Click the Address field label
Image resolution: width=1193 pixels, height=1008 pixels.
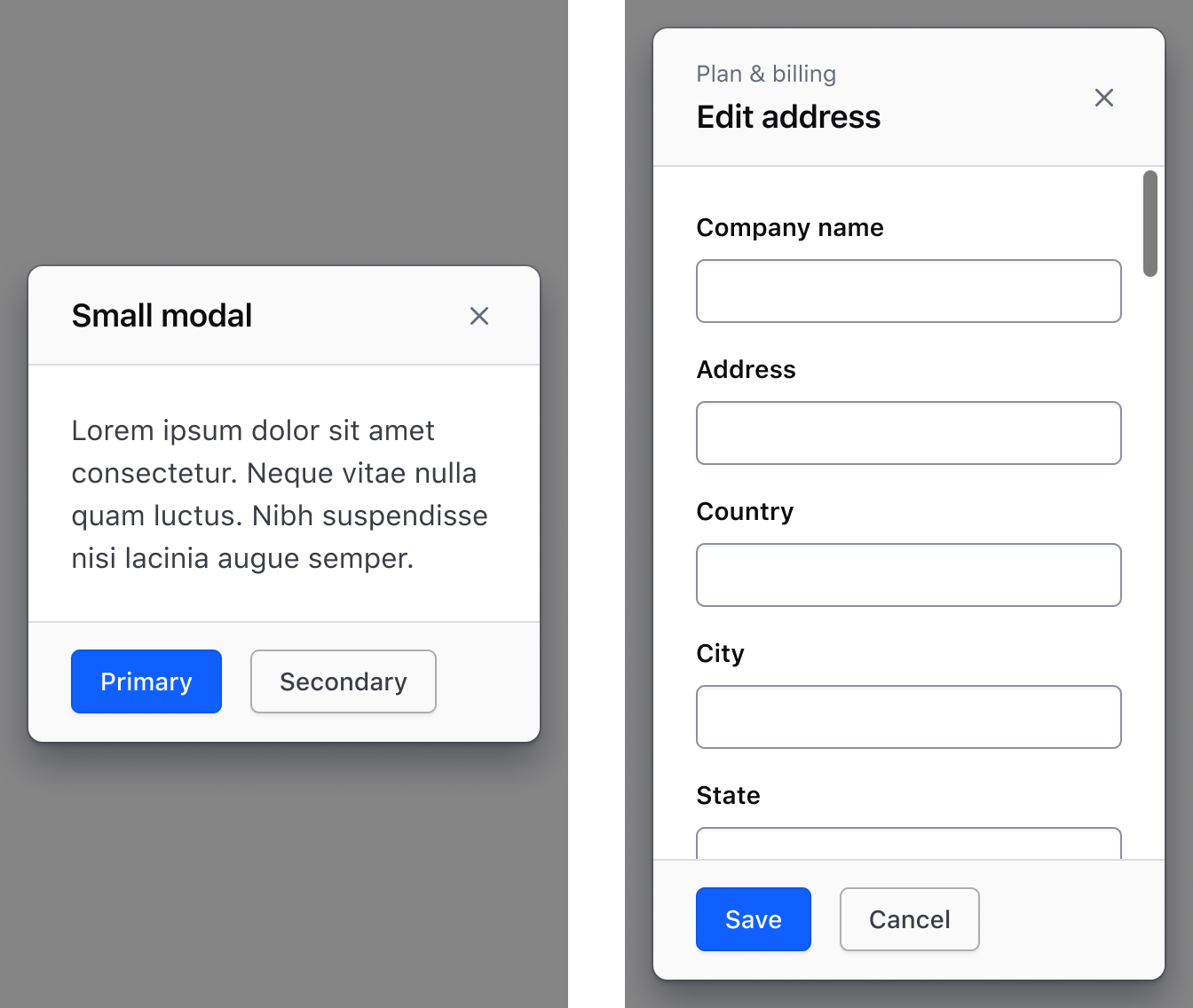click(746, 370)
